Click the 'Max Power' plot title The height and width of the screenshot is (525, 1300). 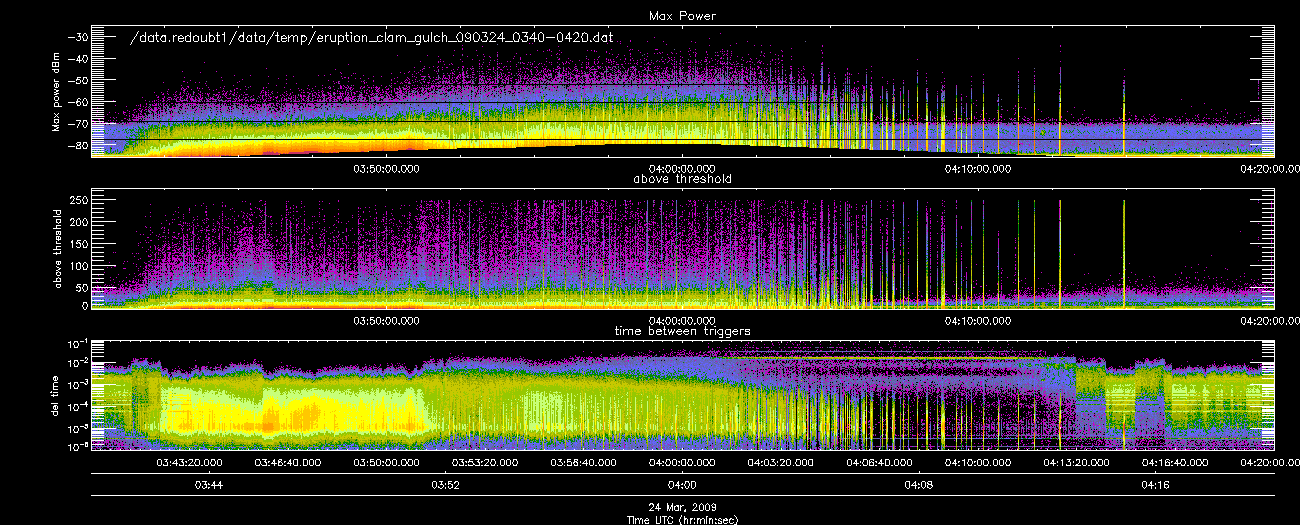tap(684, 17)
